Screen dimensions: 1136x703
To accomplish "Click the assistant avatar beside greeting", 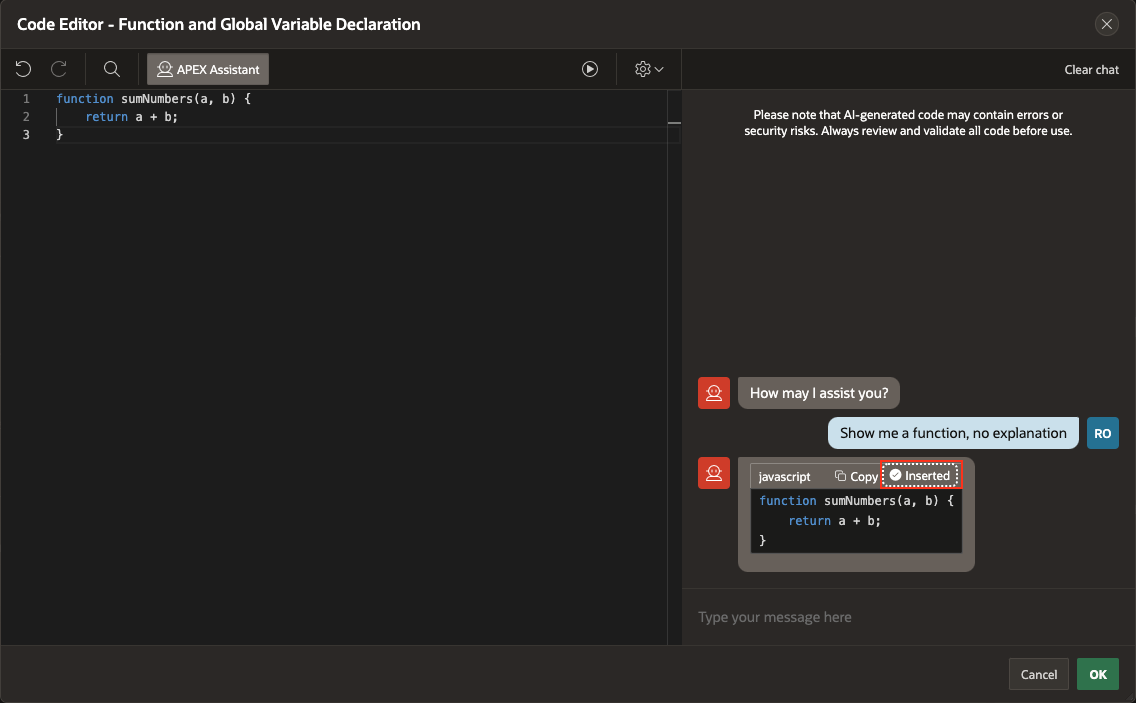I will (x=714, y=393).
